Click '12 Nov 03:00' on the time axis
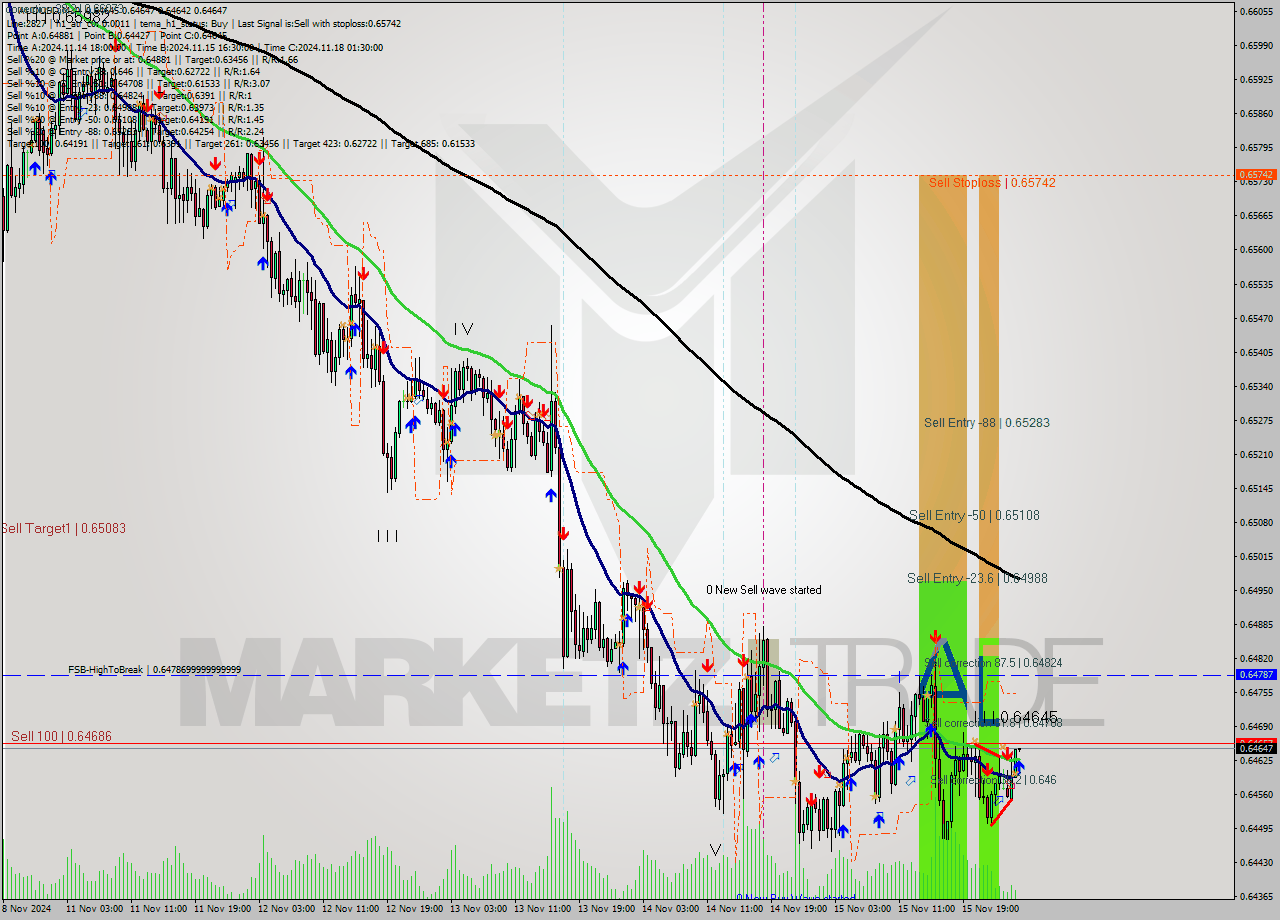The width and height of the screenshot is (1280, 920). pyautogui.click(x=286, y=909)
